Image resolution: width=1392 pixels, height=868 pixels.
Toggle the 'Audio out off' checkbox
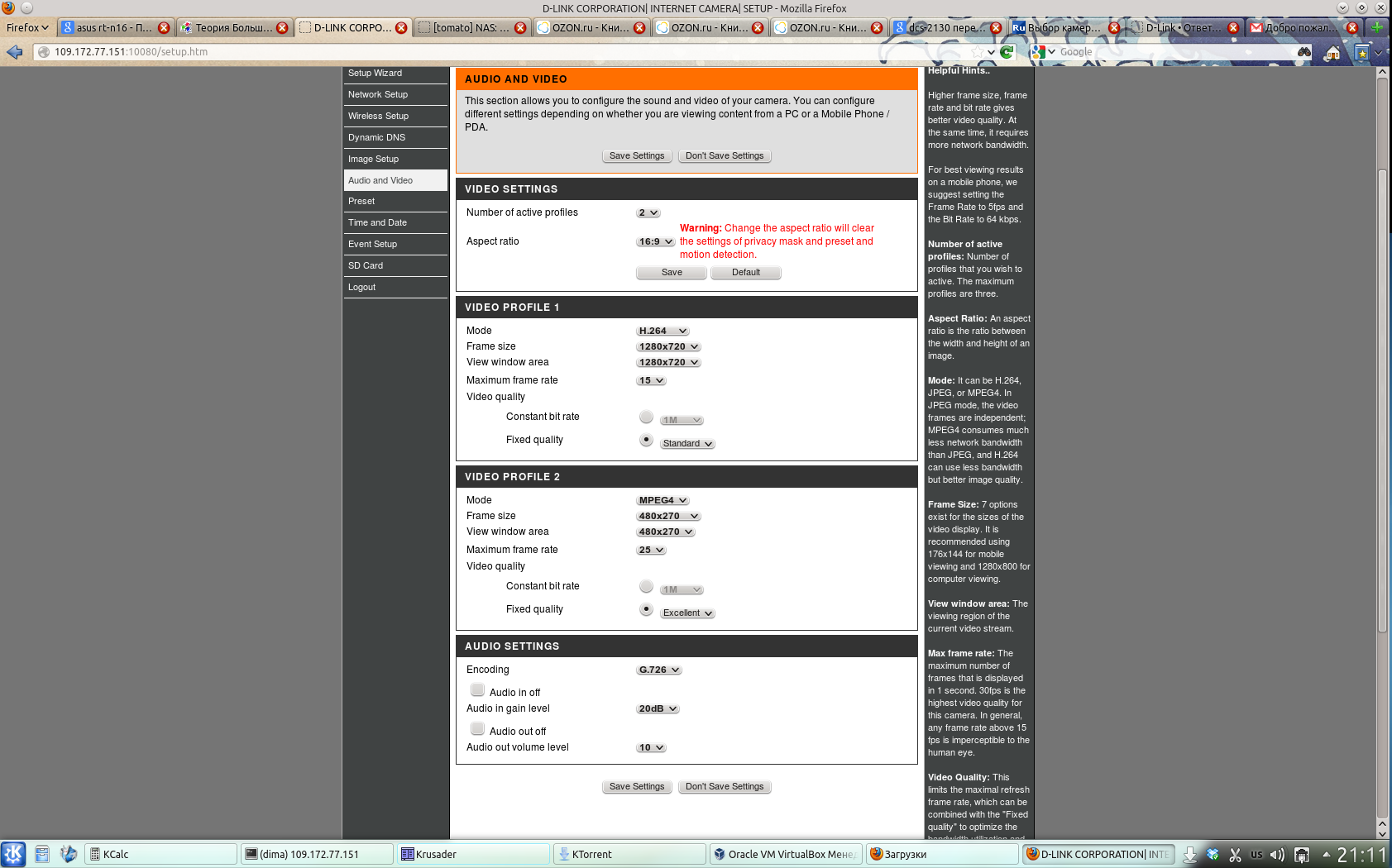pyautogui.click(x=477, y=729)
